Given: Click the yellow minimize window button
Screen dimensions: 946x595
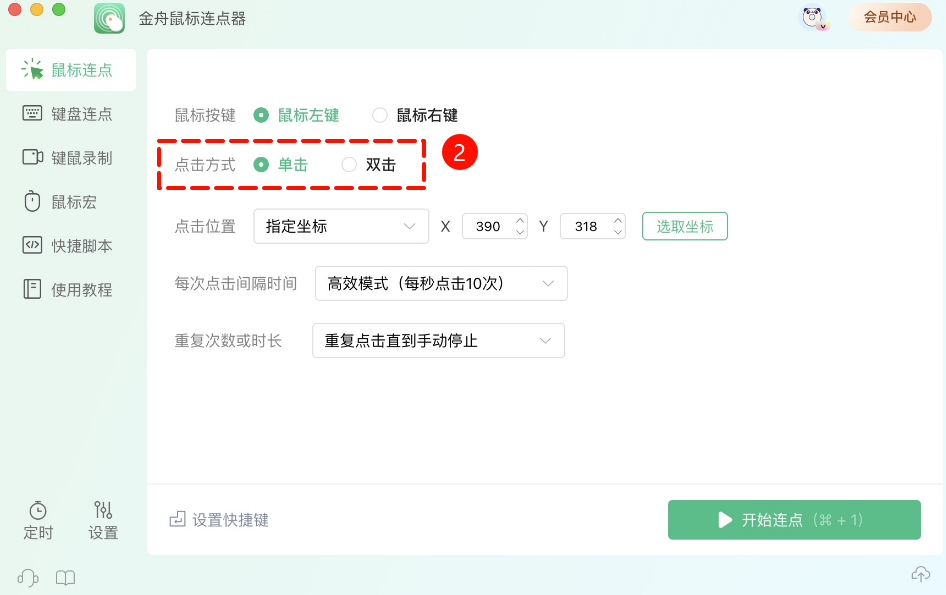Looking at the screenshot, I should coord(37,9).
